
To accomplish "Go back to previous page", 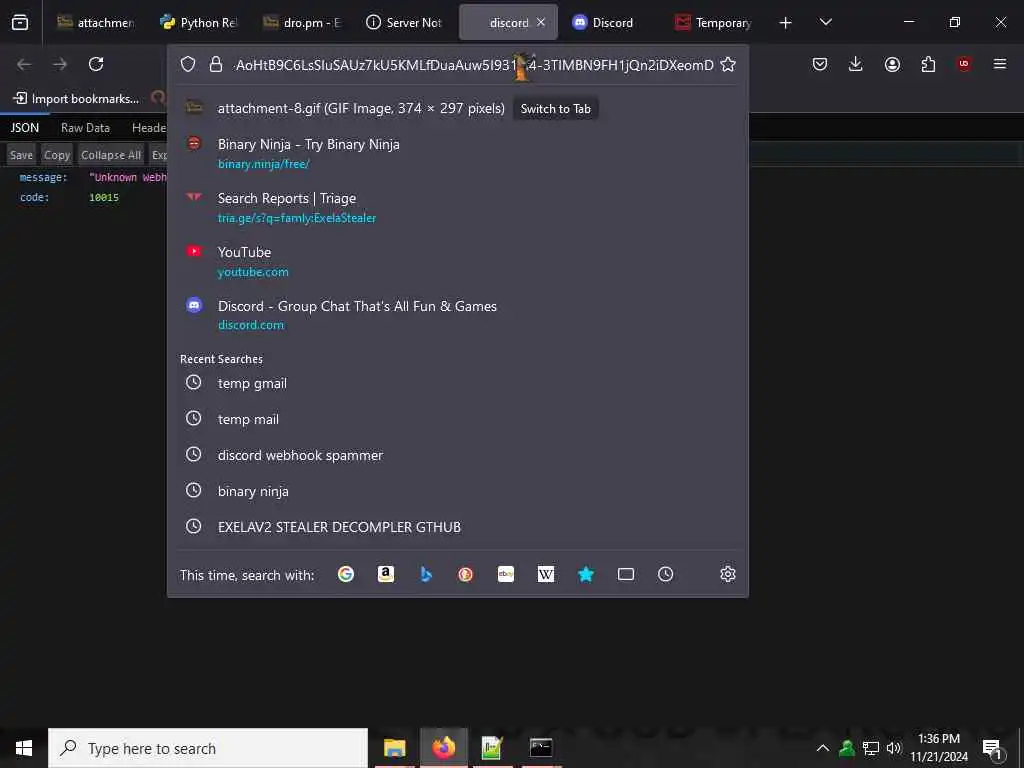I will coord(24,64).
